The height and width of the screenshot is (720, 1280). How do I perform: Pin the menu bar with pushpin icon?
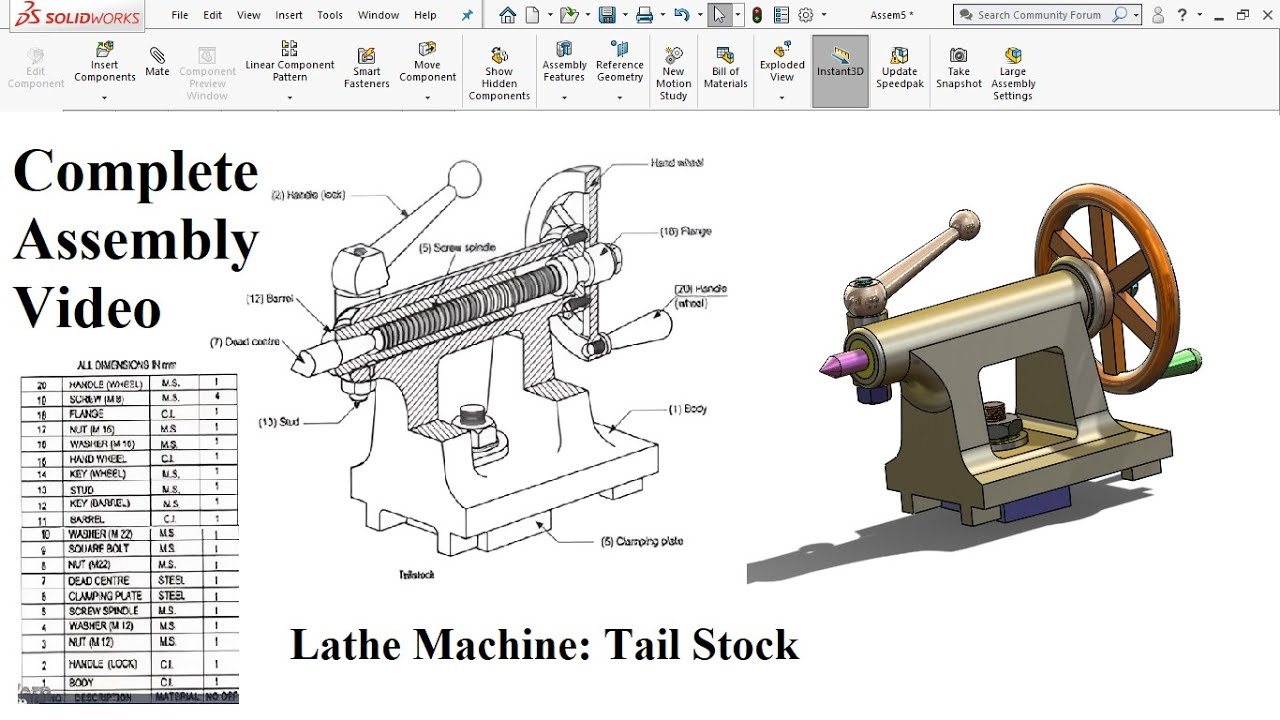pos(467,15)
